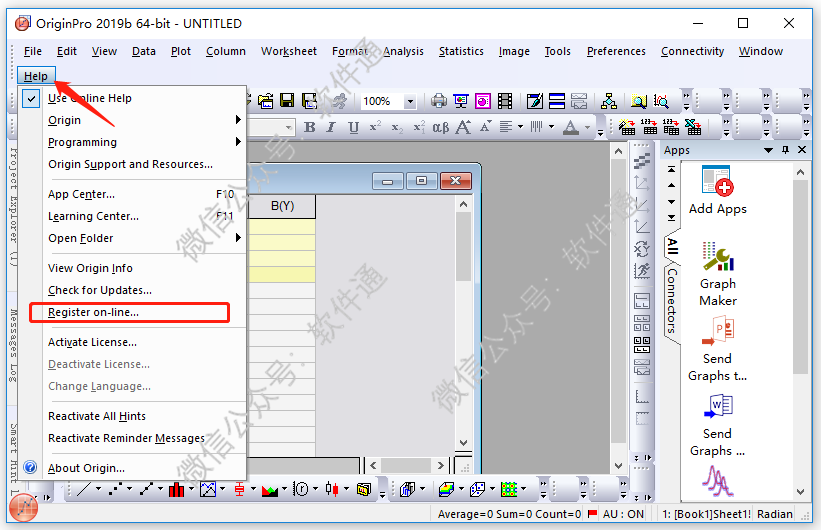Open the 100% zoom dropdown
Viewport: 821px width, 530px height.
point(410,101)
